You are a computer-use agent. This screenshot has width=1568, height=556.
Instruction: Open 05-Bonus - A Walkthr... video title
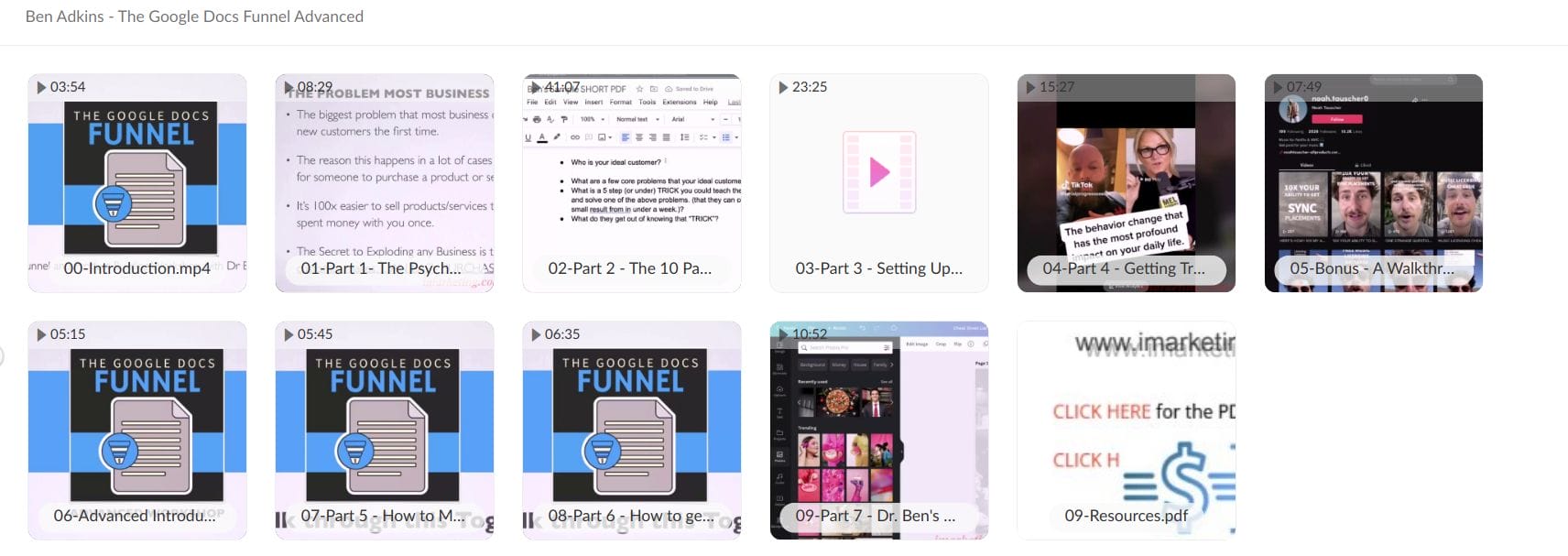(x=1371, y=268)
